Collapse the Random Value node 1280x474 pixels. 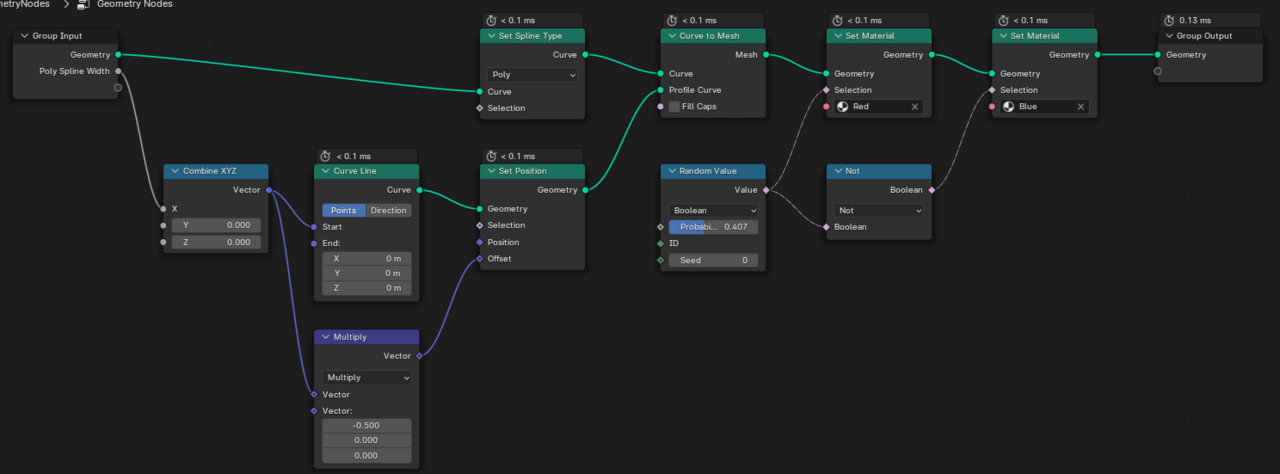coord(671,171)
